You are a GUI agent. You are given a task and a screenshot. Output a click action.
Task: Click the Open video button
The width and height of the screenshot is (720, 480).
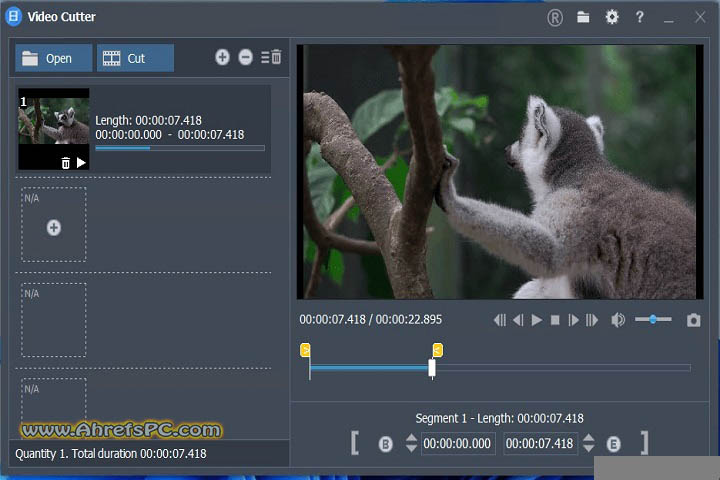54,58
